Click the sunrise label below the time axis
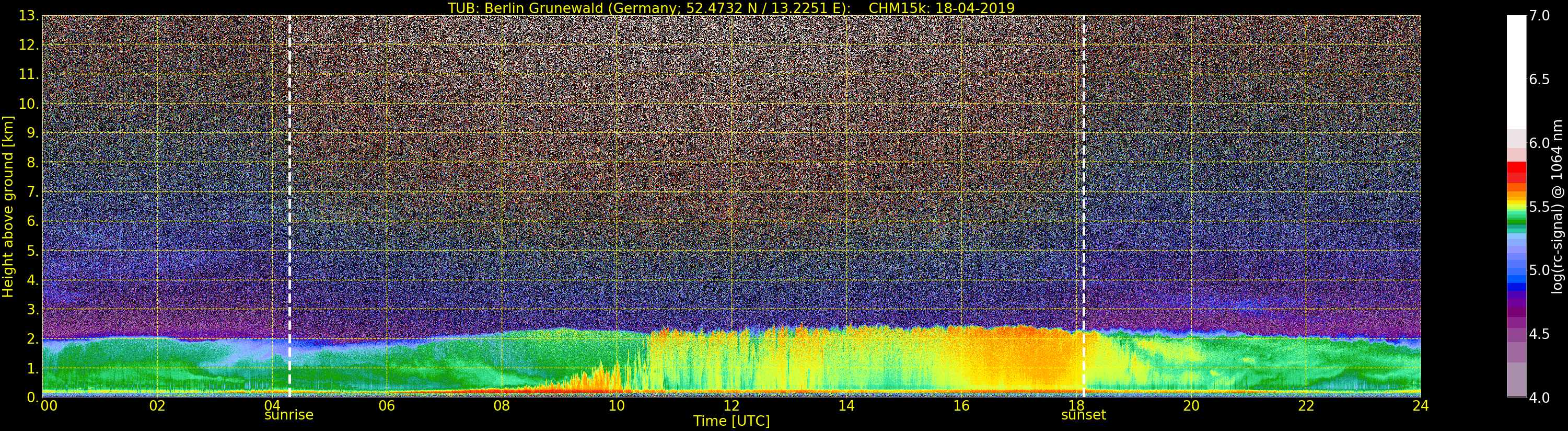1568x431 pixels. [288, 415]
